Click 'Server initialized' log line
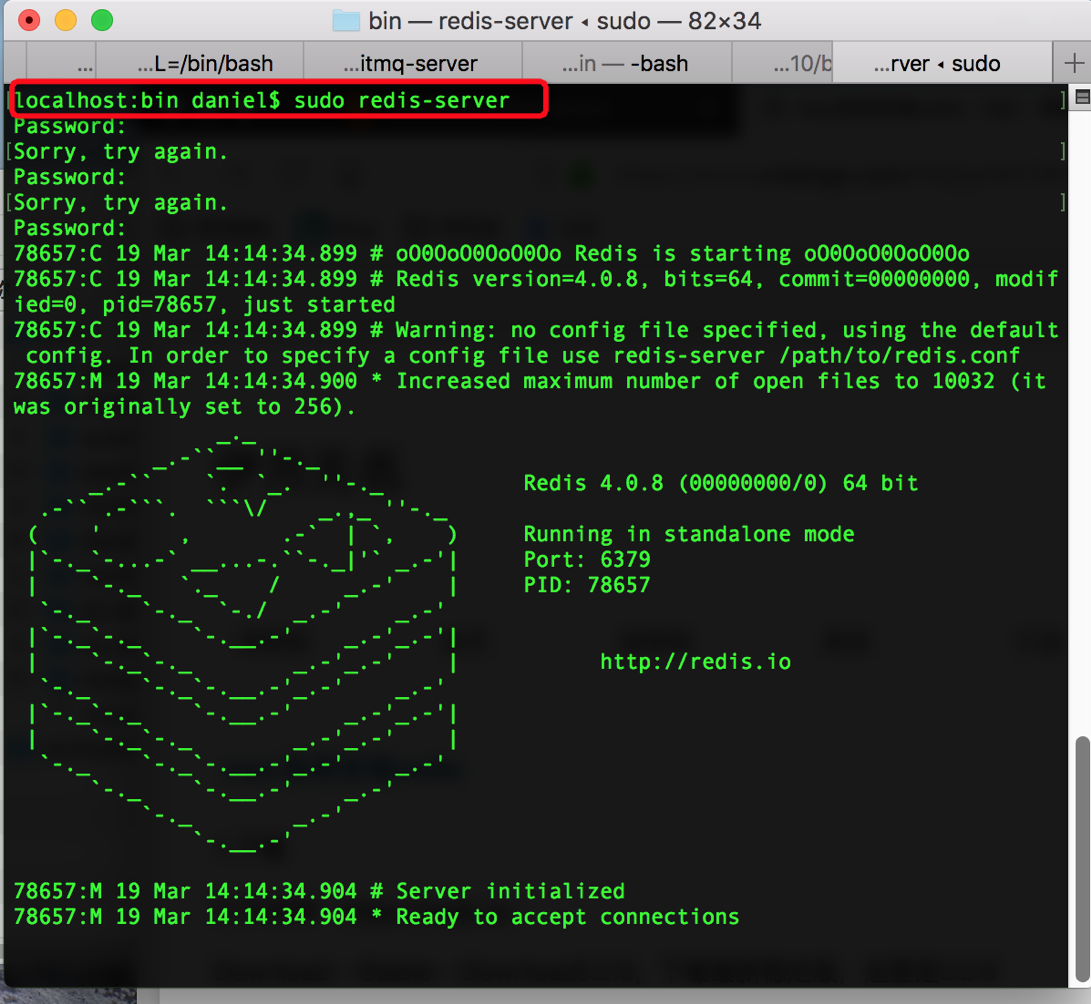1091x1004 pixels. tap(510, 891)
